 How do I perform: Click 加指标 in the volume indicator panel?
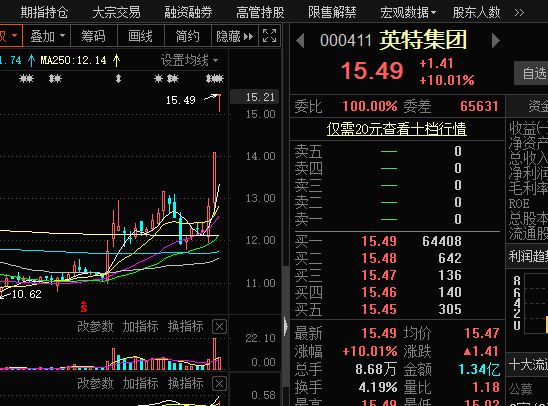pos(140,326)
